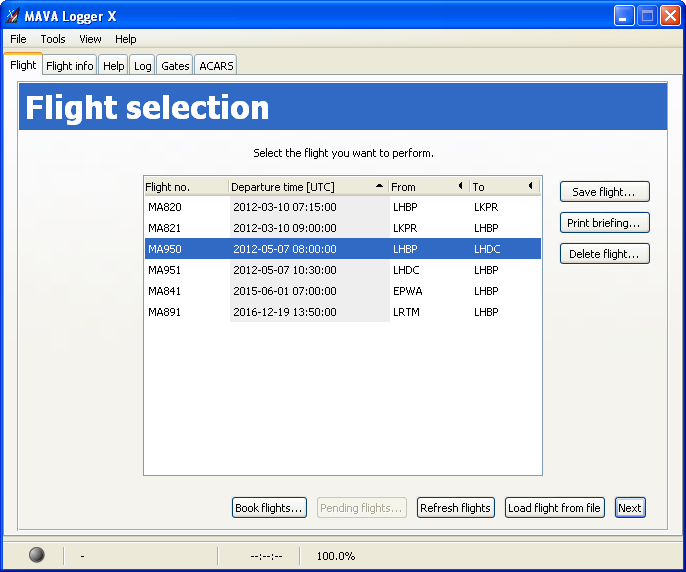Switch to the Gates tab
686x572 pixels.
tap(175, 66)
